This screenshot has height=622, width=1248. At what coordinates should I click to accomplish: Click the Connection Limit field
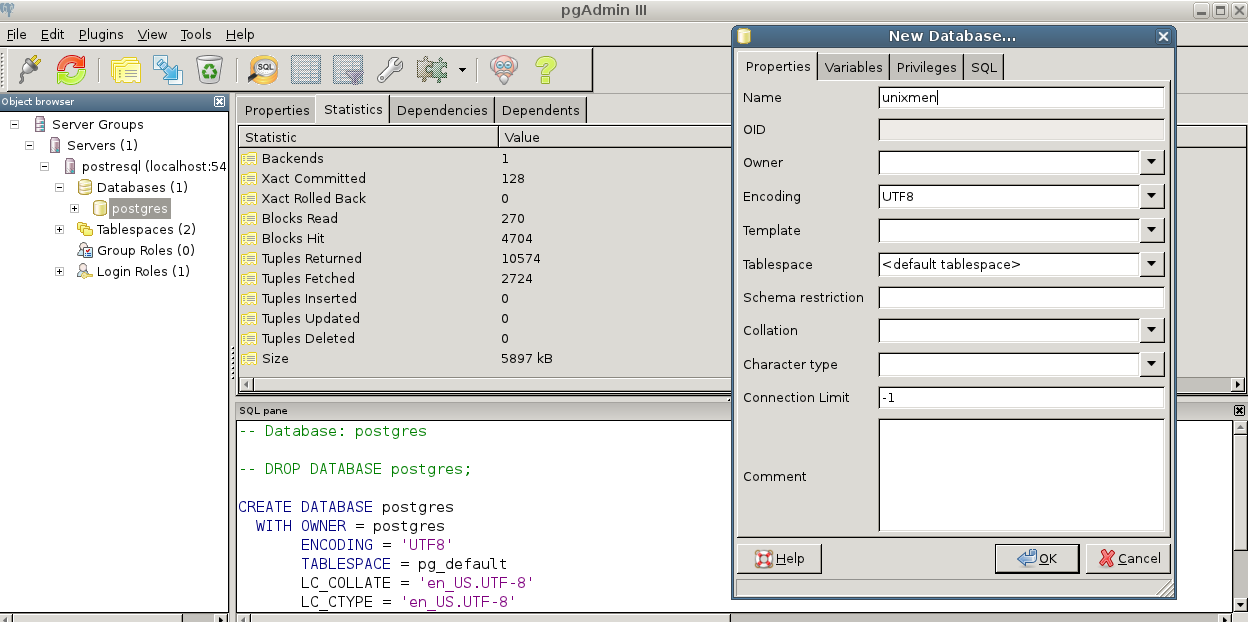[1021, 398]
